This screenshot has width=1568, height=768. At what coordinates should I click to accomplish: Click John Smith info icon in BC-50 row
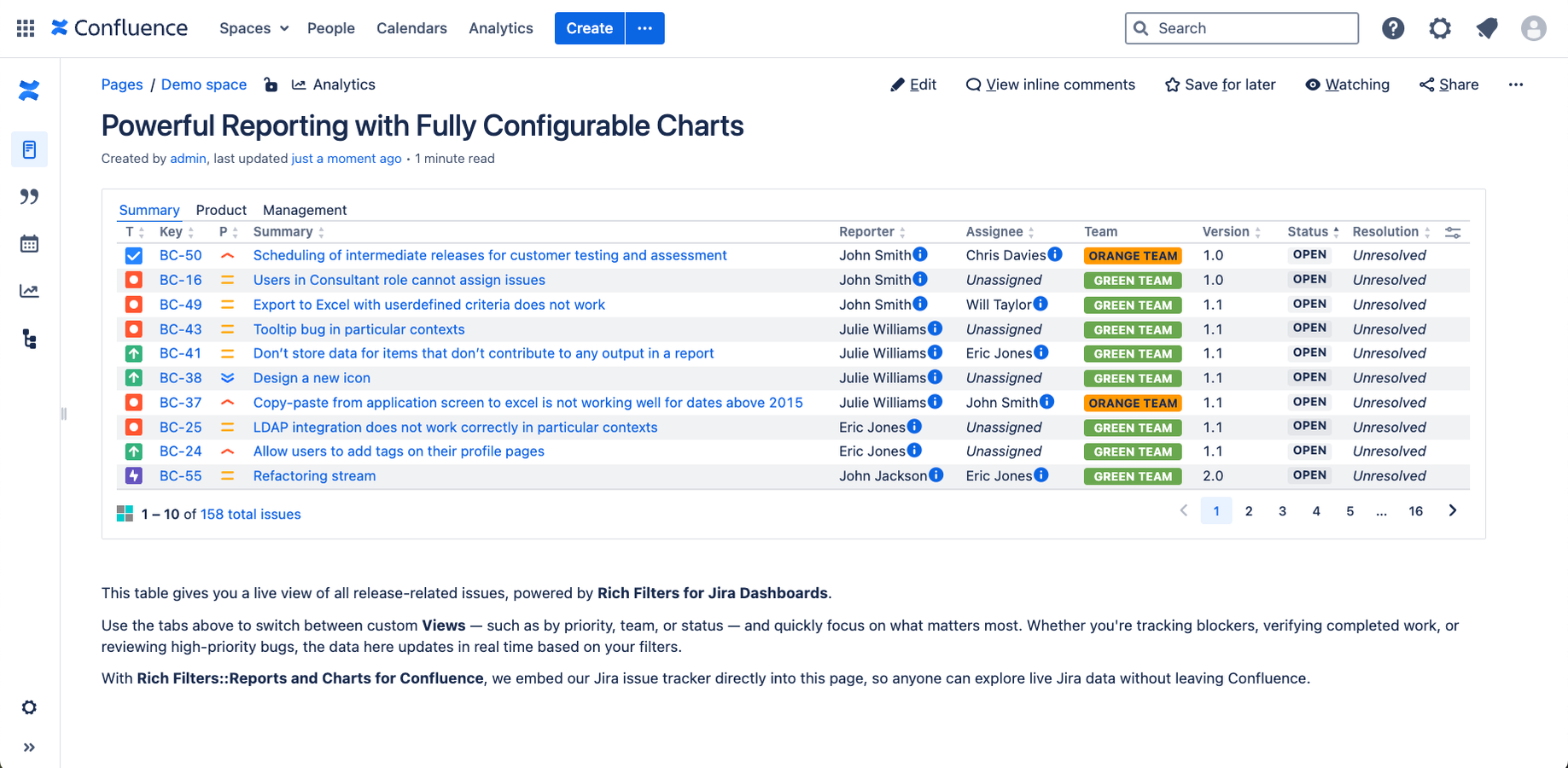(920, 254)
